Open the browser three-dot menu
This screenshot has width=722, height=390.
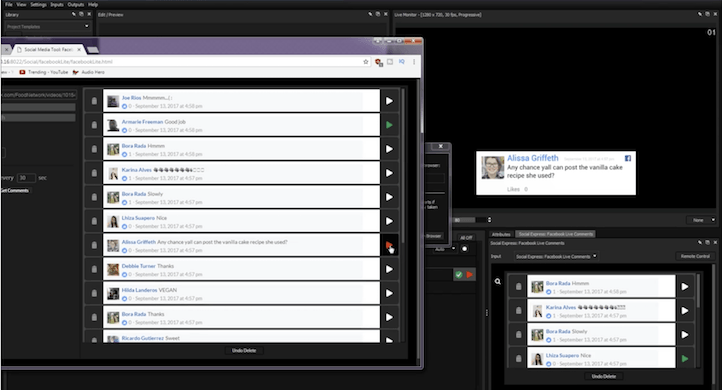pos(414,62)
